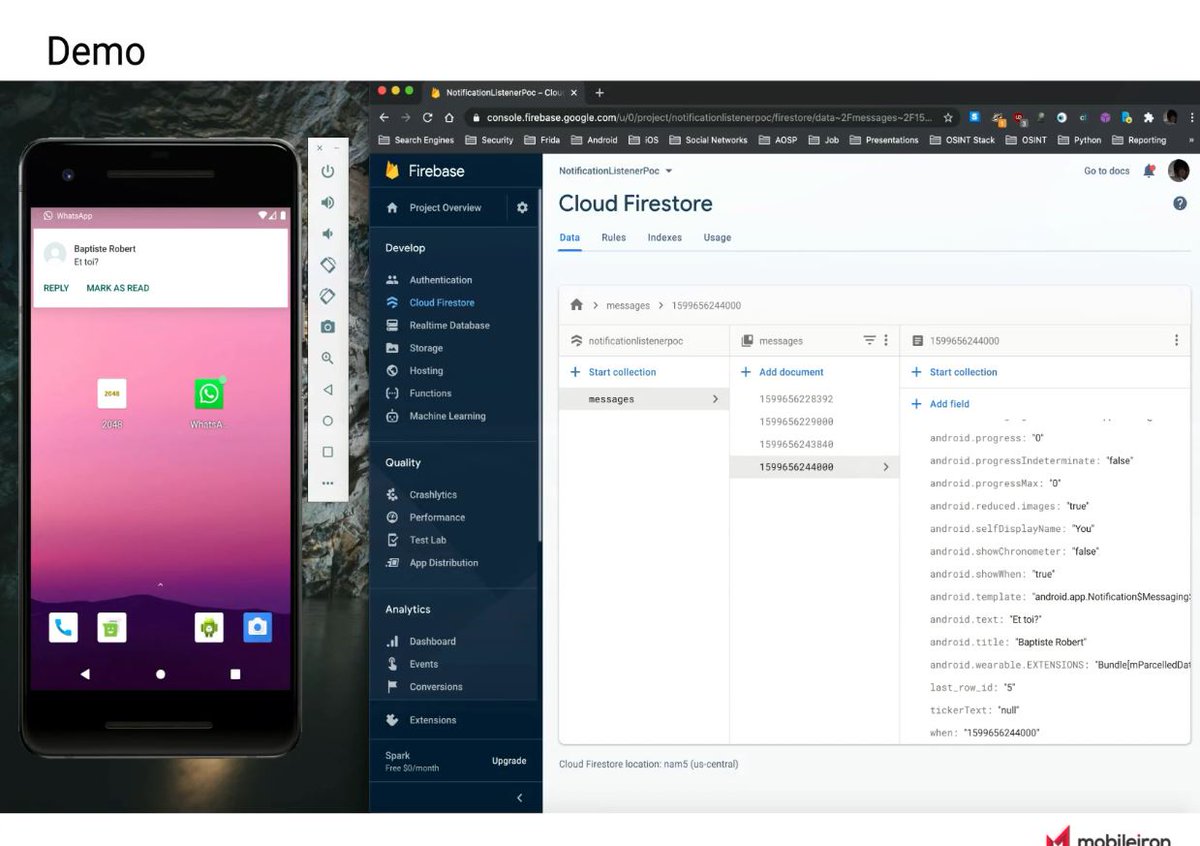Bookmark page with the star icon
This screenshot has width=1200, height=846.
(948, 117)
